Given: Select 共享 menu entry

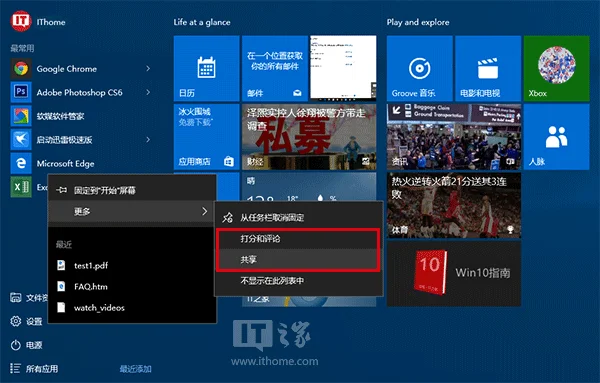Looking at the screenshot, I should (x=298, y=260).
